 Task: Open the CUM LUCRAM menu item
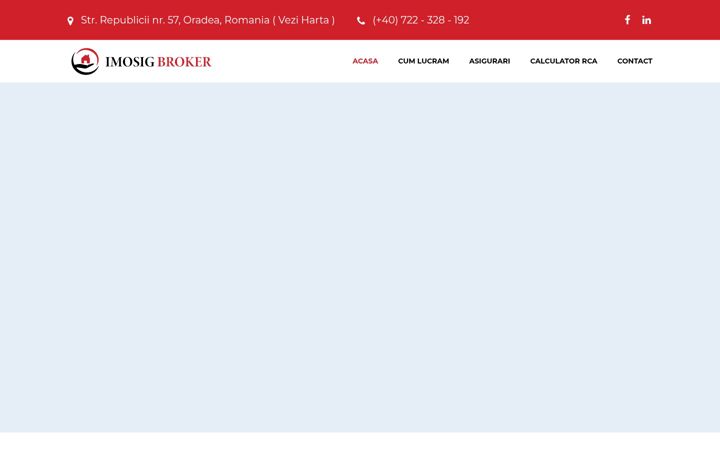tap(423, 61)
